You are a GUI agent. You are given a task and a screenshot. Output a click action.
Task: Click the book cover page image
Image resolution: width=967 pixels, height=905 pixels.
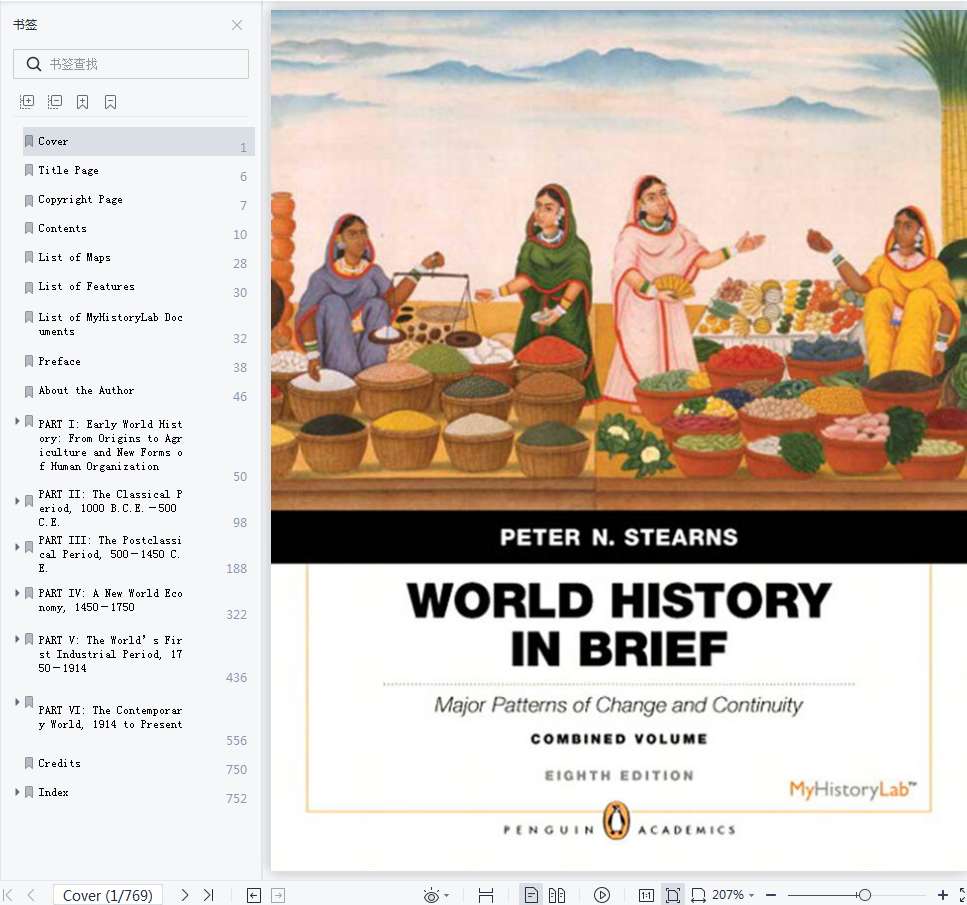619,440
